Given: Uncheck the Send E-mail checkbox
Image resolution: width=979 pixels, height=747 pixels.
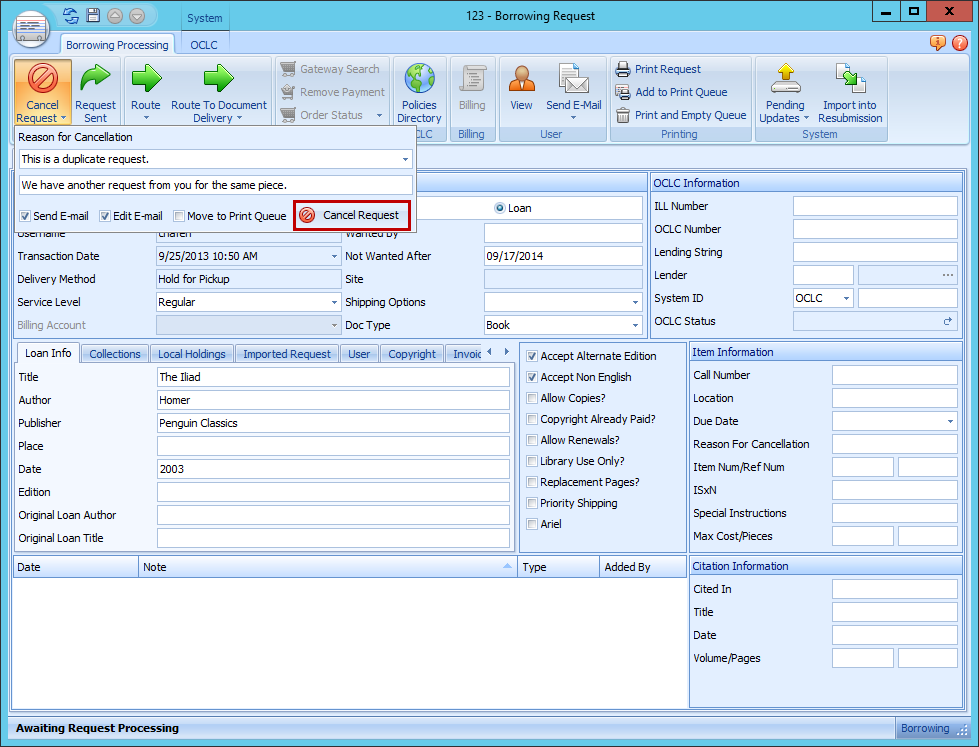Looking at the screenshot, I should (x=25, y=215).
